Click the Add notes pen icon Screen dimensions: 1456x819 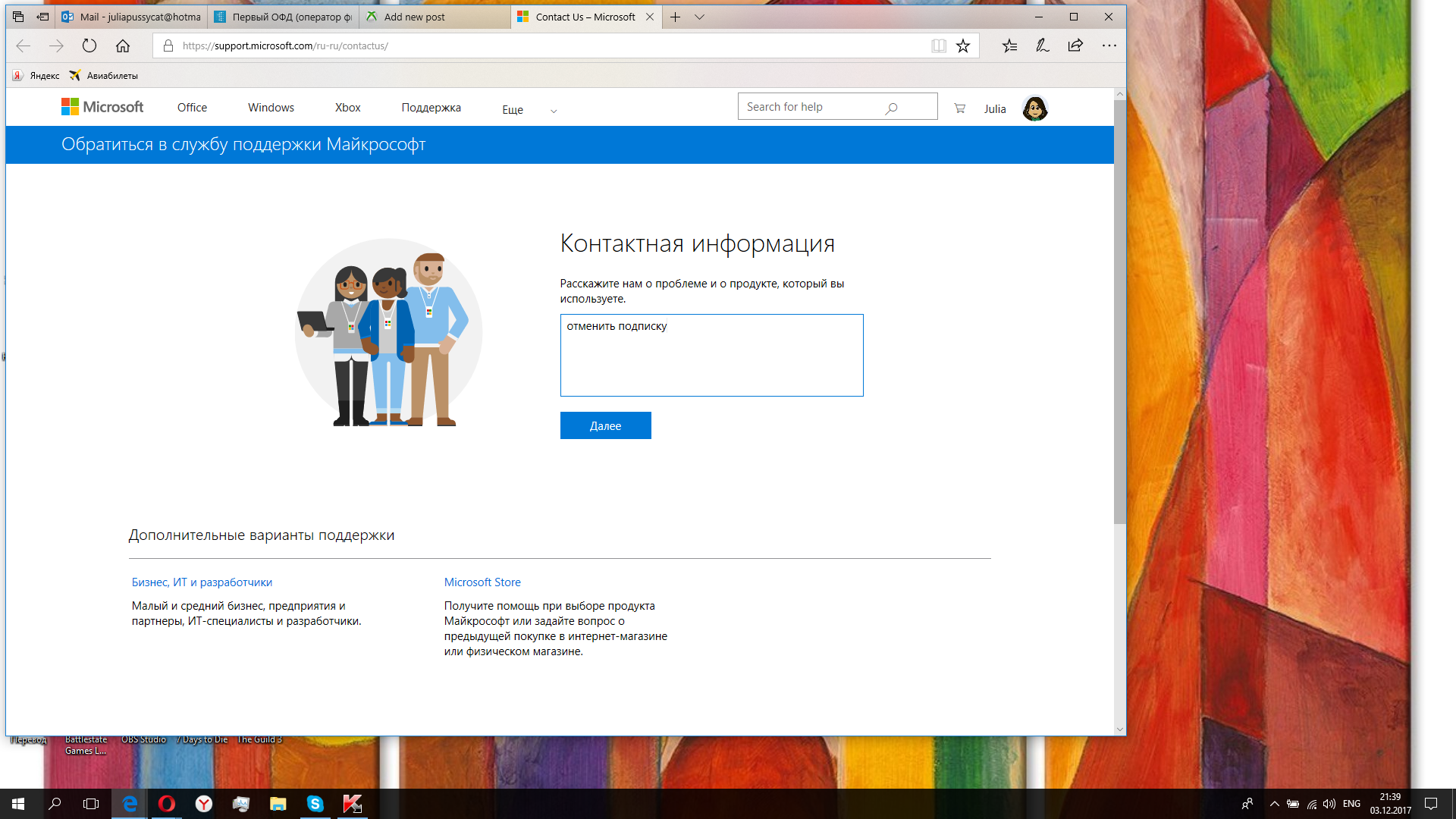coord(1043,45)
